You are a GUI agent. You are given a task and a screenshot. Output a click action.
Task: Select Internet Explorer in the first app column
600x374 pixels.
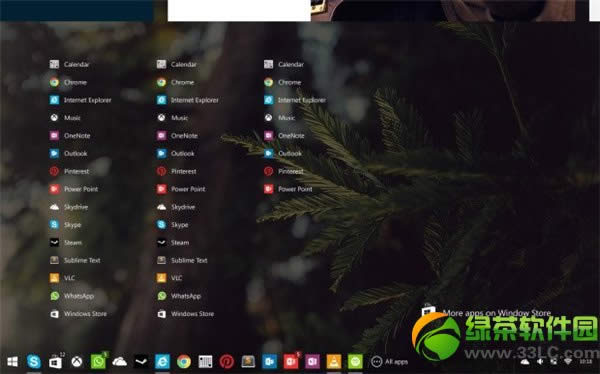tap(80, 100)
